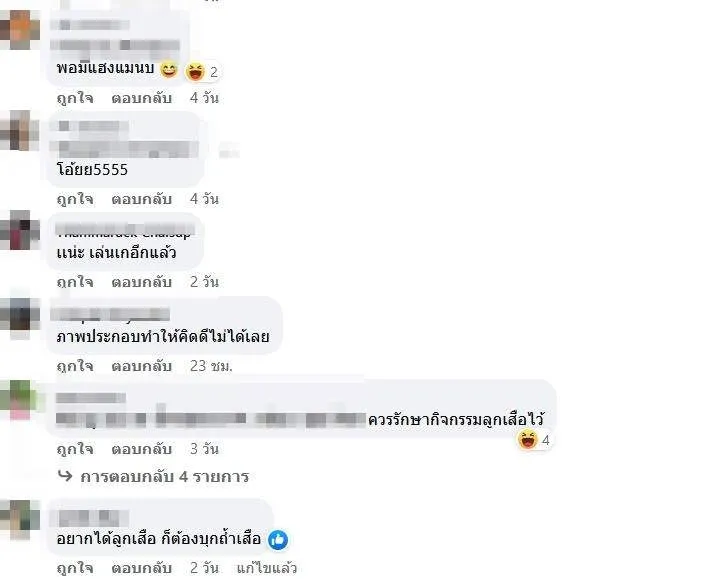Reply to the ภาพประกอบทำให้คิดดีไม่ได้เลย comment

(x=142, y=365)
